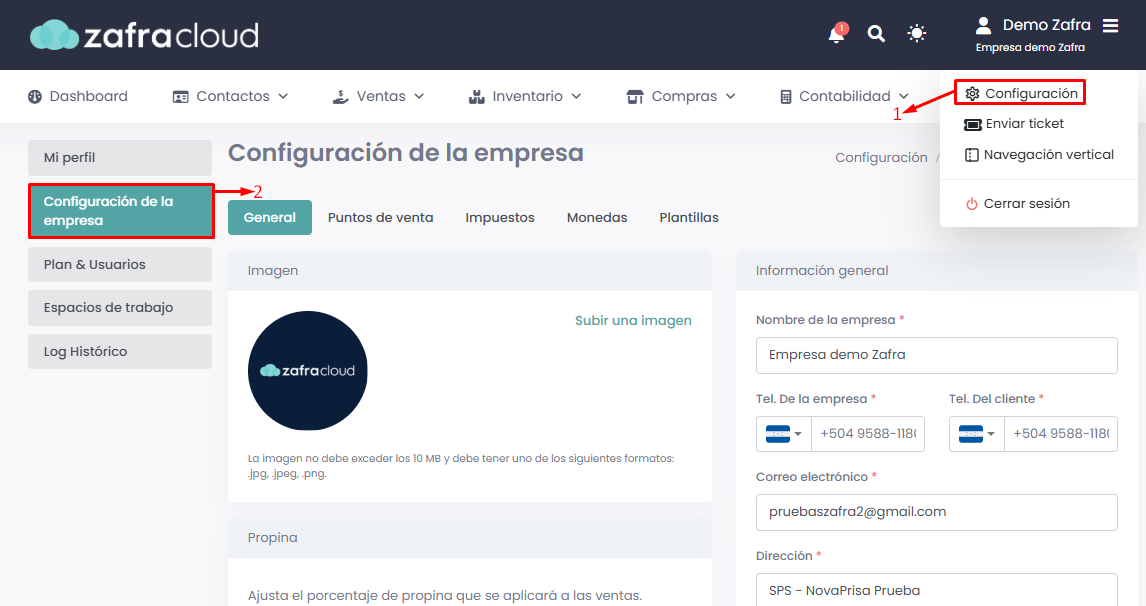Open the Monedas tab

(597, 218)
